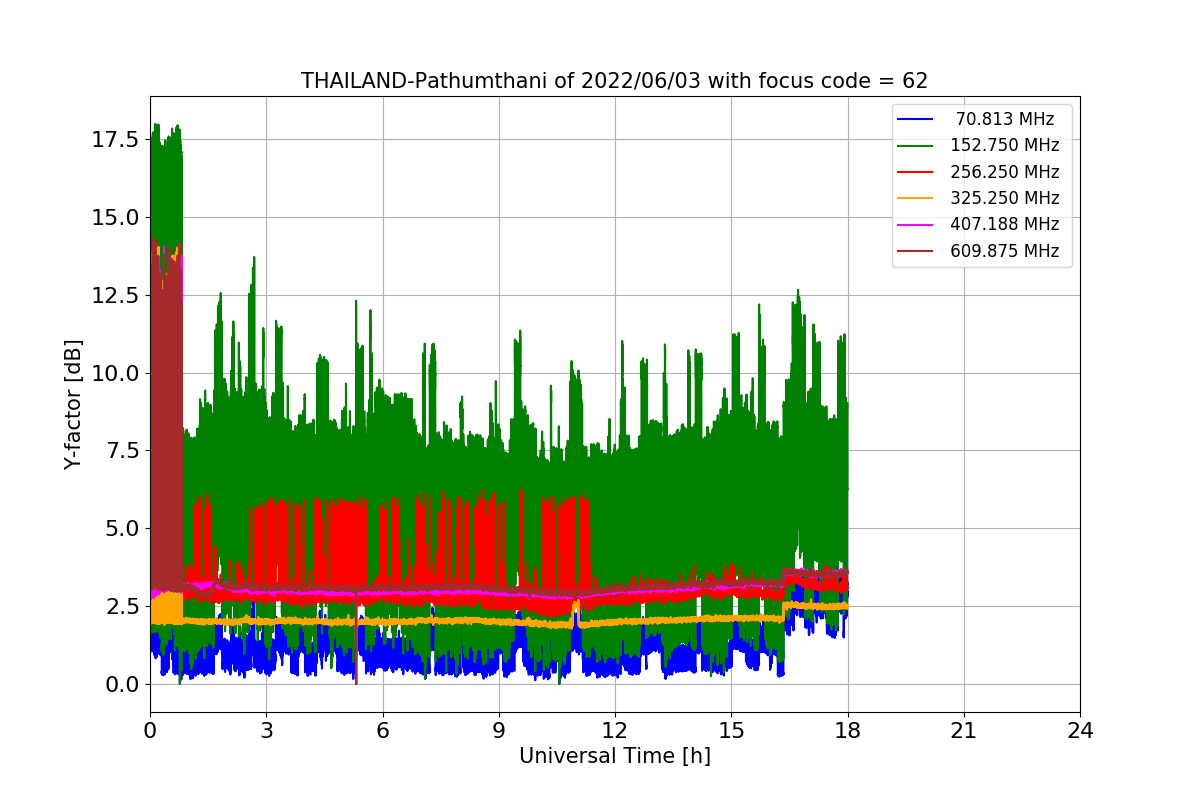Click the y-axis tick label 15.0
The width and height of the screenshot is (1200, 800).
[115, 218]
